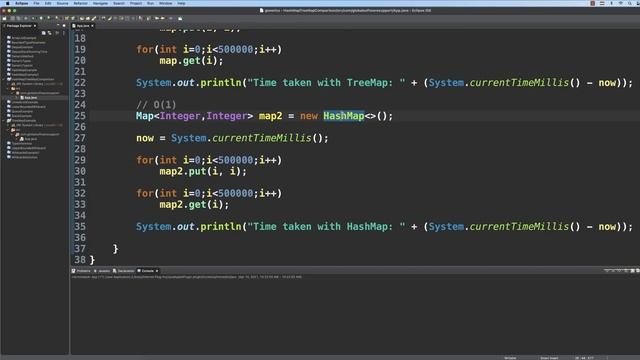The height and width of the screenshot is (360, 640).
Task: Select the highlighted App.java file in tree
Action: [30, 98]
